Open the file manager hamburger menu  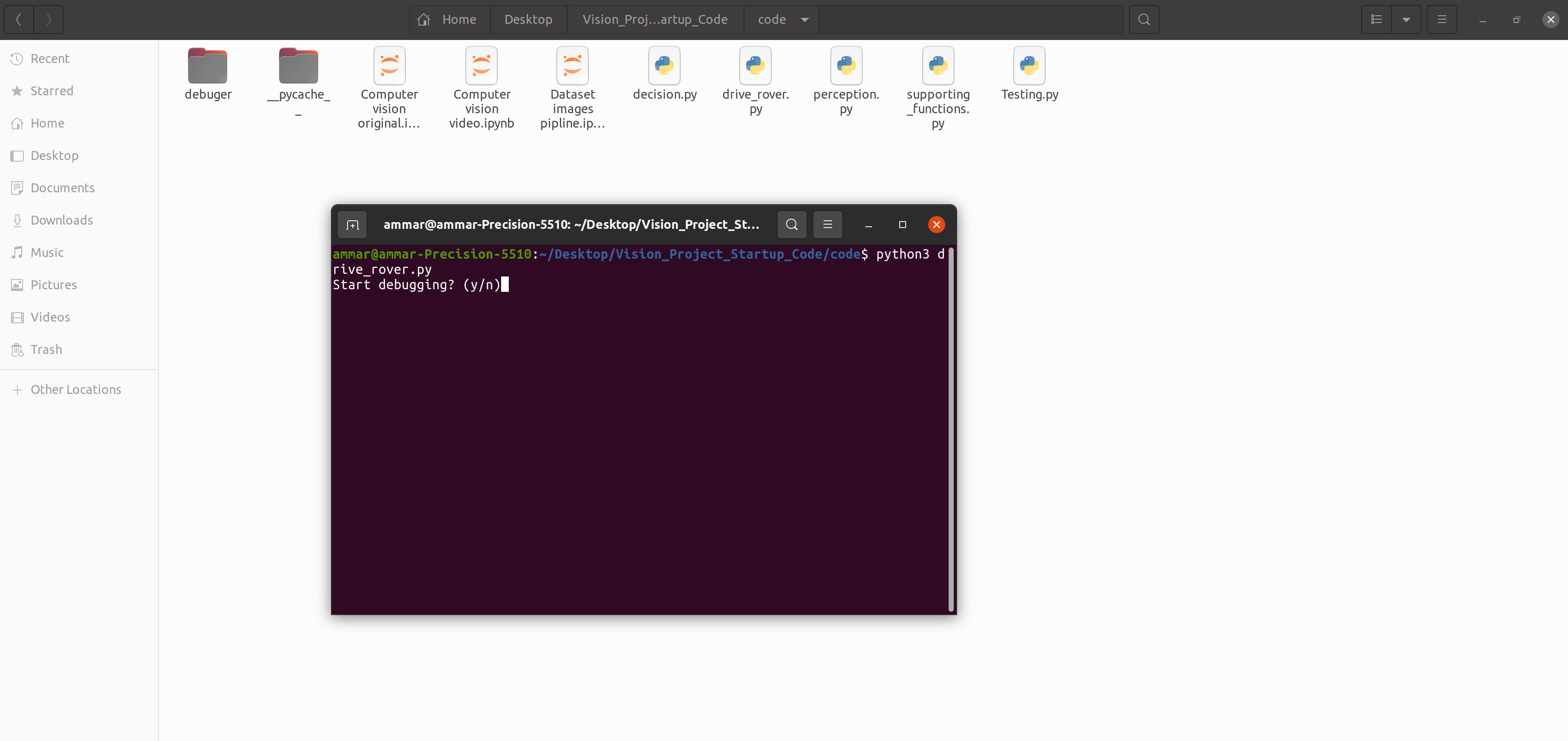coord(1441,20)
